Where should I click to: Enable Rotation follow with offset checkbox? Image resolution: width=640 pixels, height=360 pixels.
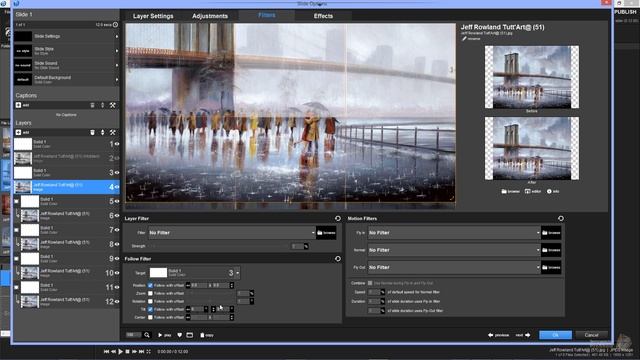click(x=150, y=301)
